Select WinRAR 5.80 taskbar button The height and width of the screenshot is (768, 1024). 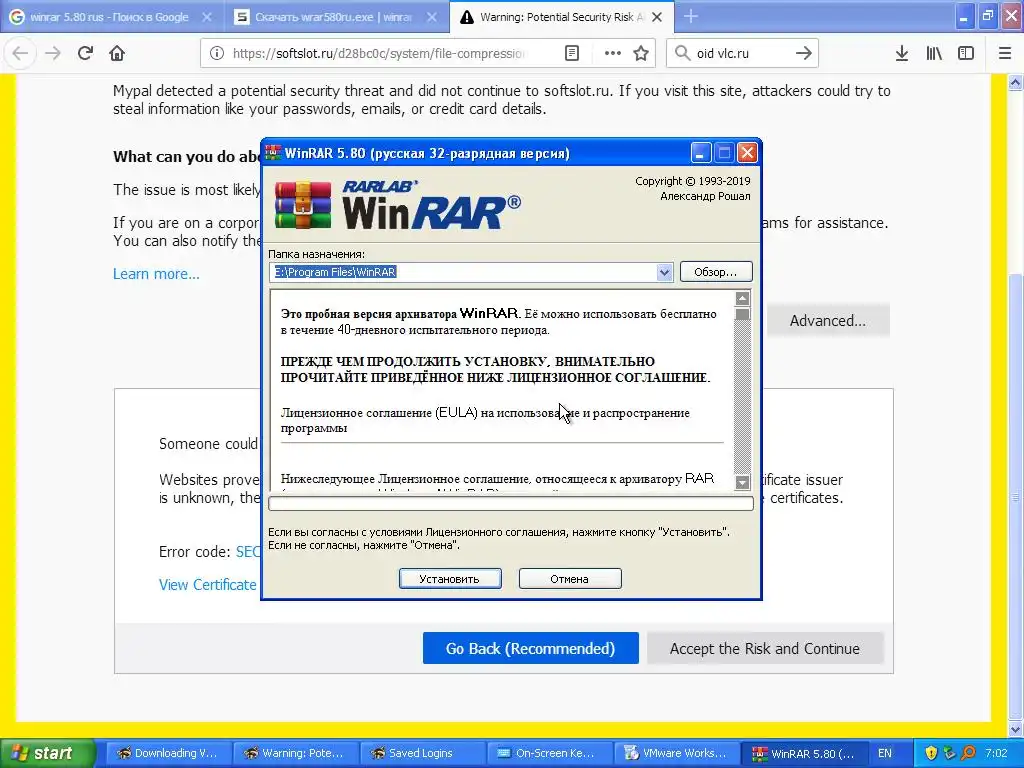pos(803,753)
